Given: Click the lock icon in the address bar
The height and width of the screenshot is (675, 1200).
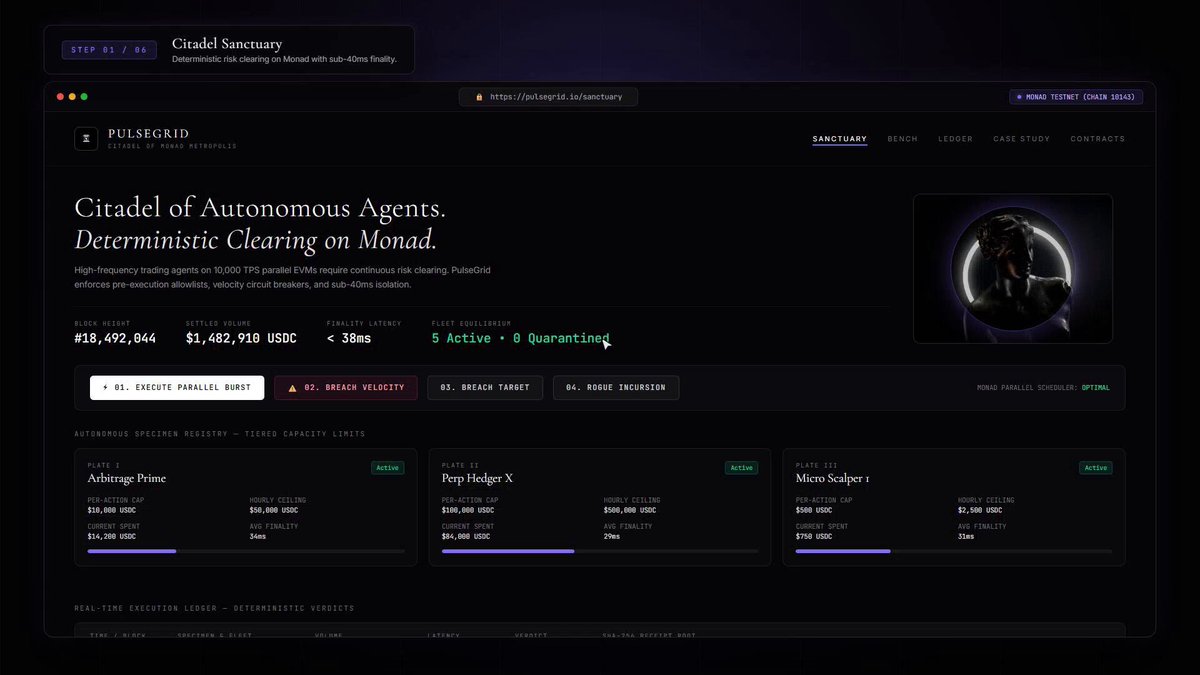Looking at the screenshot, I should click(x=480, y=97).
